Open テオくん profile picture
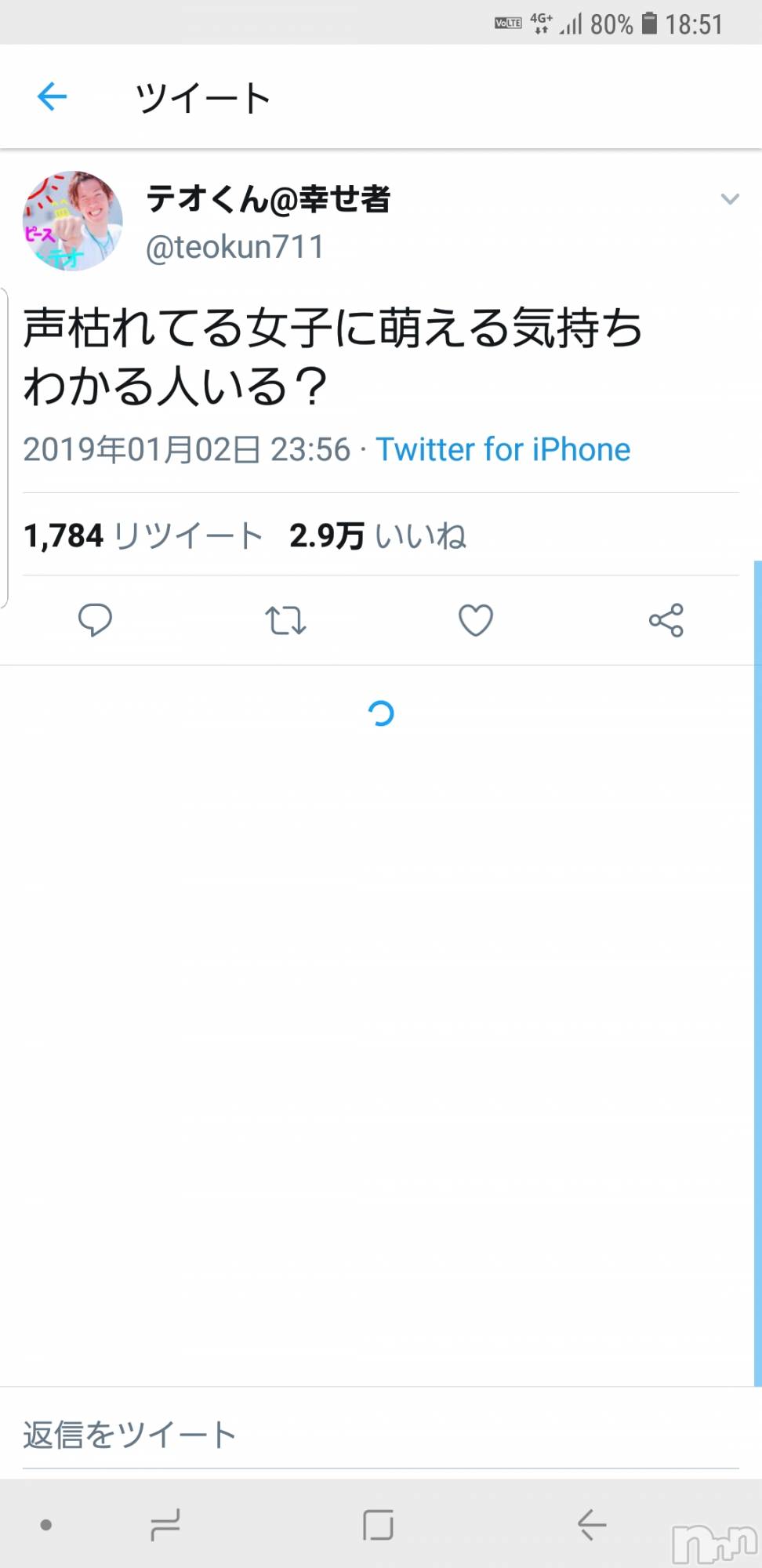 [x=73, y=221]
